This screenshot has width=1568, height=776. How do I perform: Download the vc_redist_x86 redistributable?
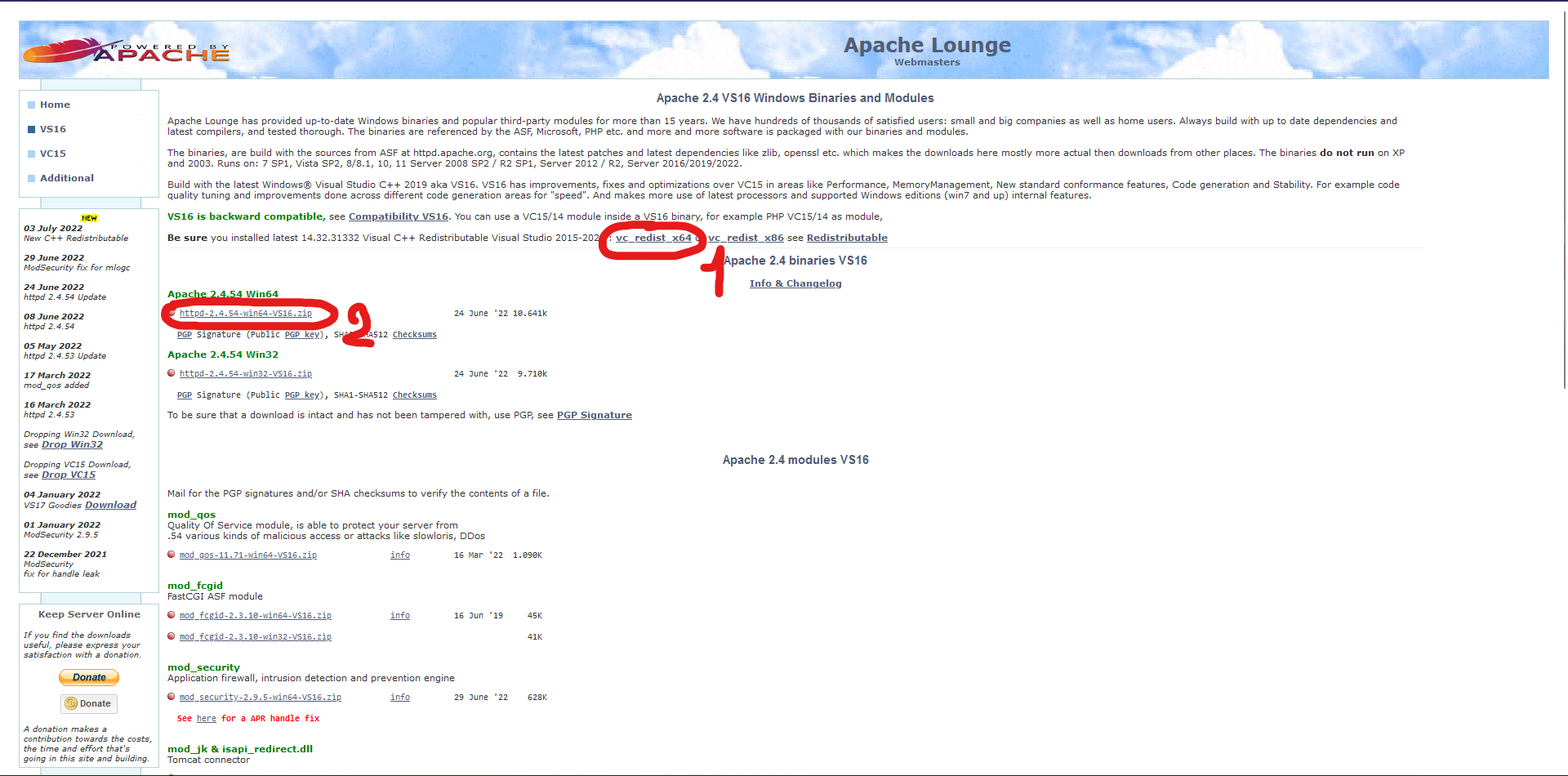click(746, 238)
